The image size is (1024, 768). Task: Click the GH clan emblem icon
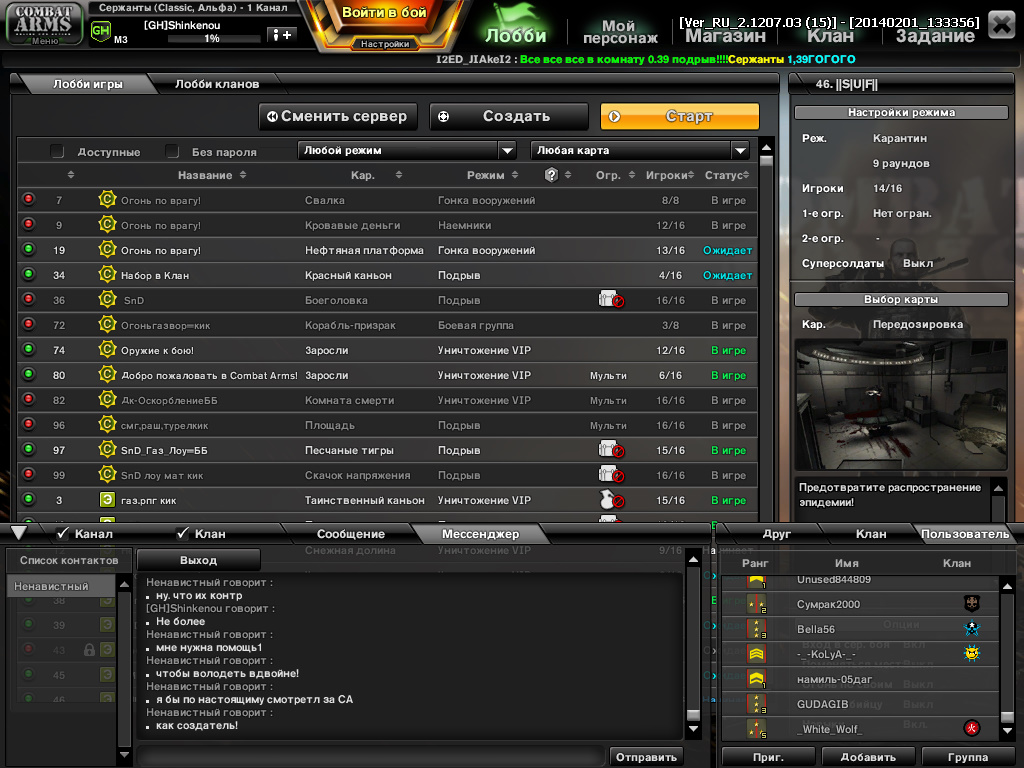[x=100, y=31]
